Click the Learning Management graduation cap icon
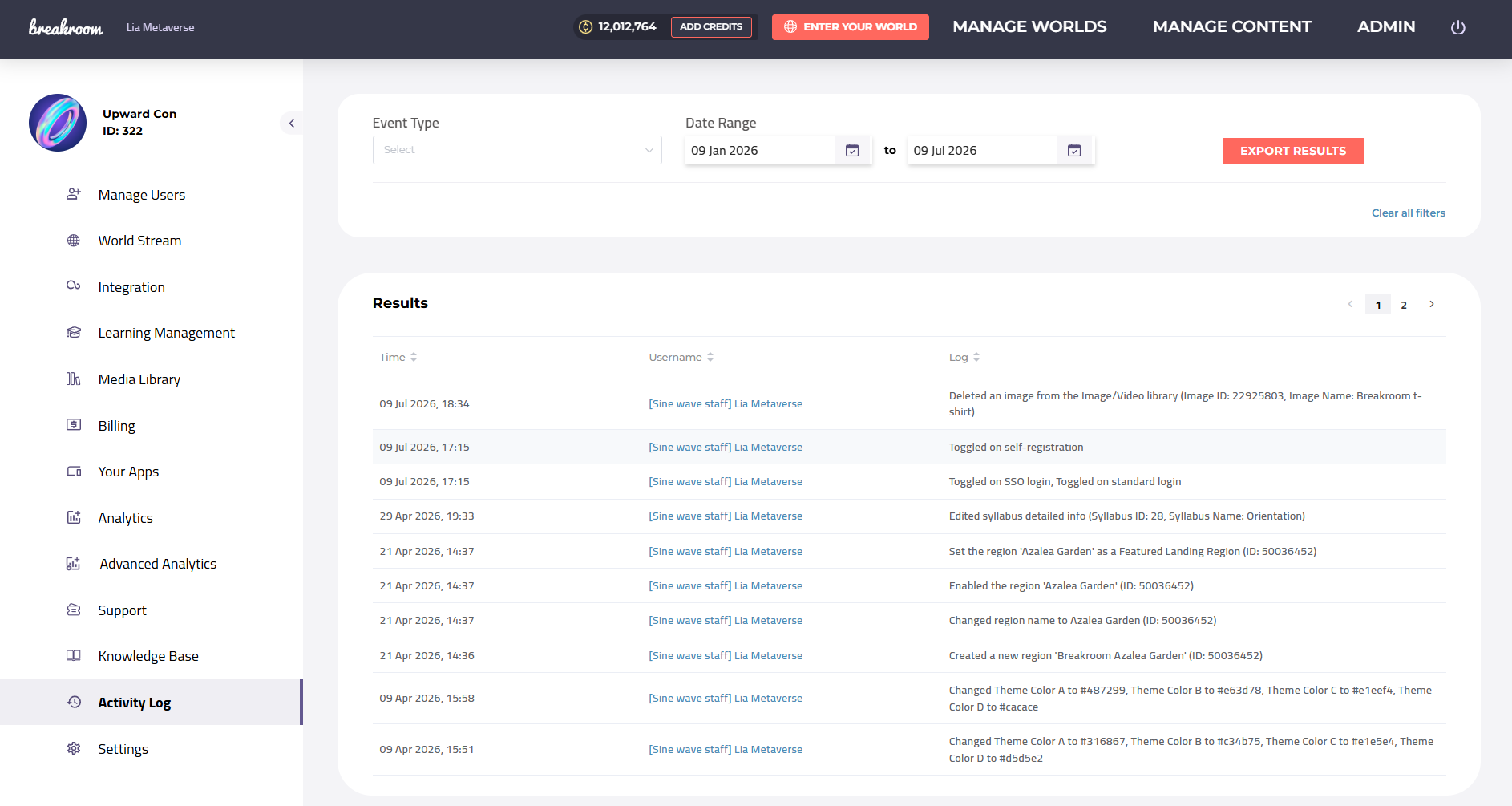The height and width of the screenshot is (806, 1512). tap(74, 332)
